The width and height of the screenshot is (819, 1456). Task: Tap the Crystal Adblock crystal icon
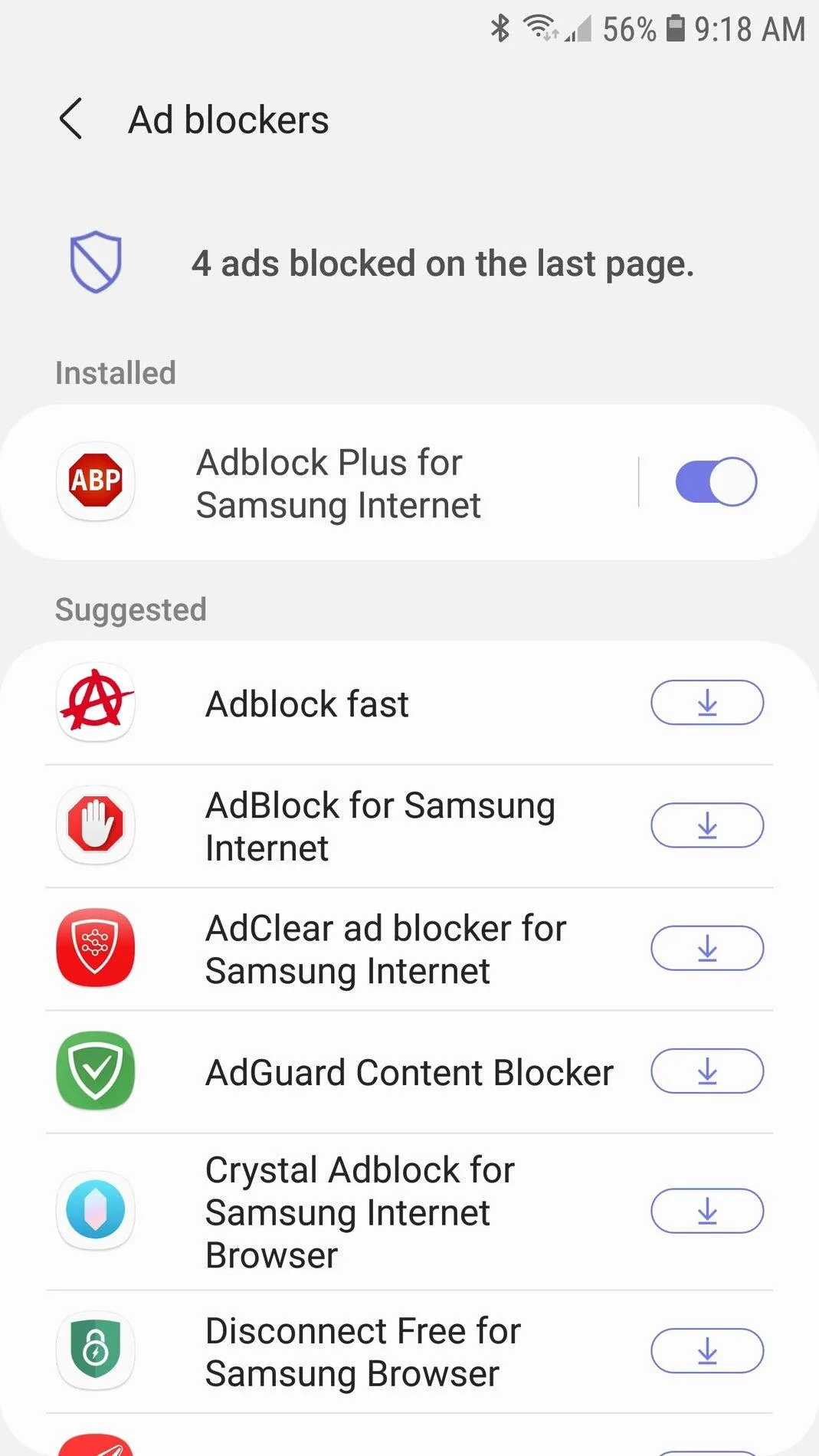(96, 1211)
